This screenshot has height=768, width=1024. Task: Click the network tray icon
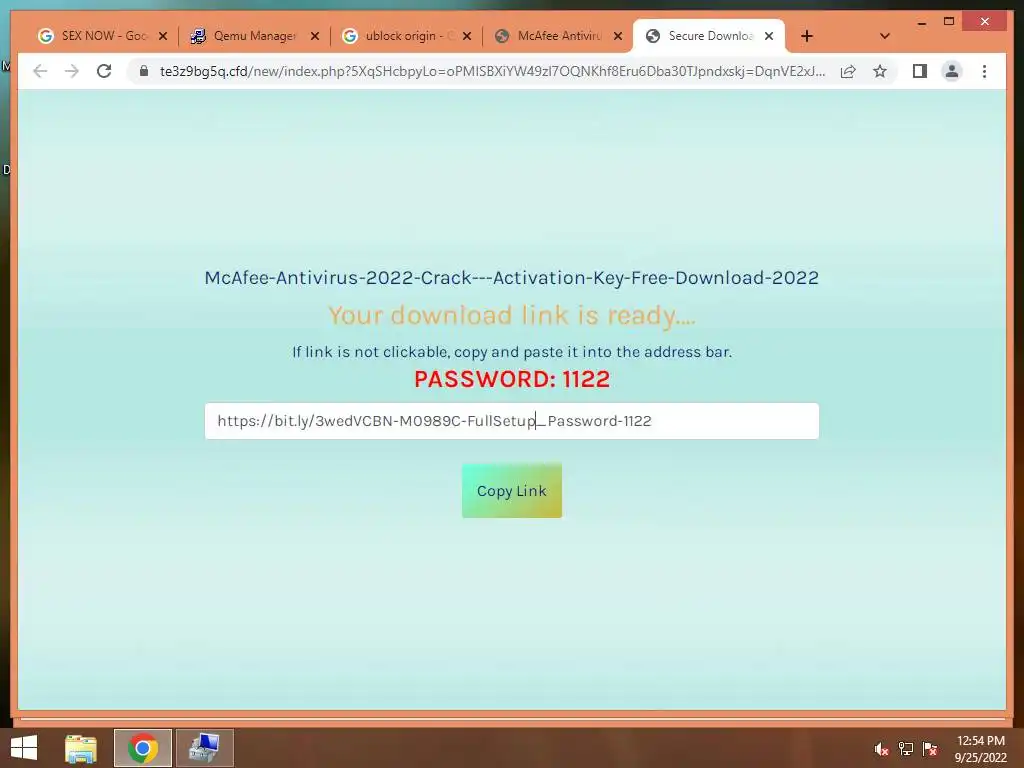tap(906, 749)
